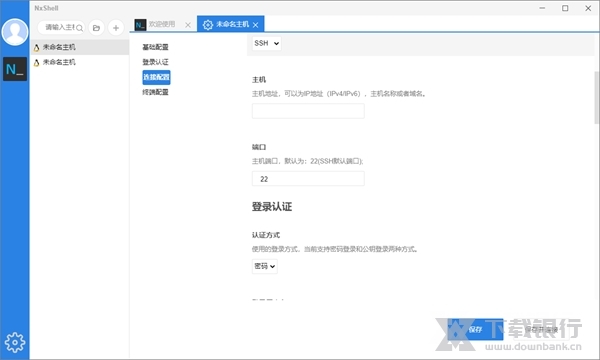
Task: Click the vertical scrollbar of settings pane
Action: click(x=597, y=98)
